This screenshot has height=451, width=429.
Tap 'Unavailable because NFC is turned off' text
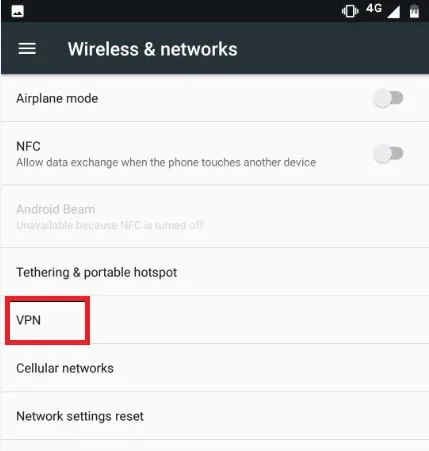click(x=110, y=225)
